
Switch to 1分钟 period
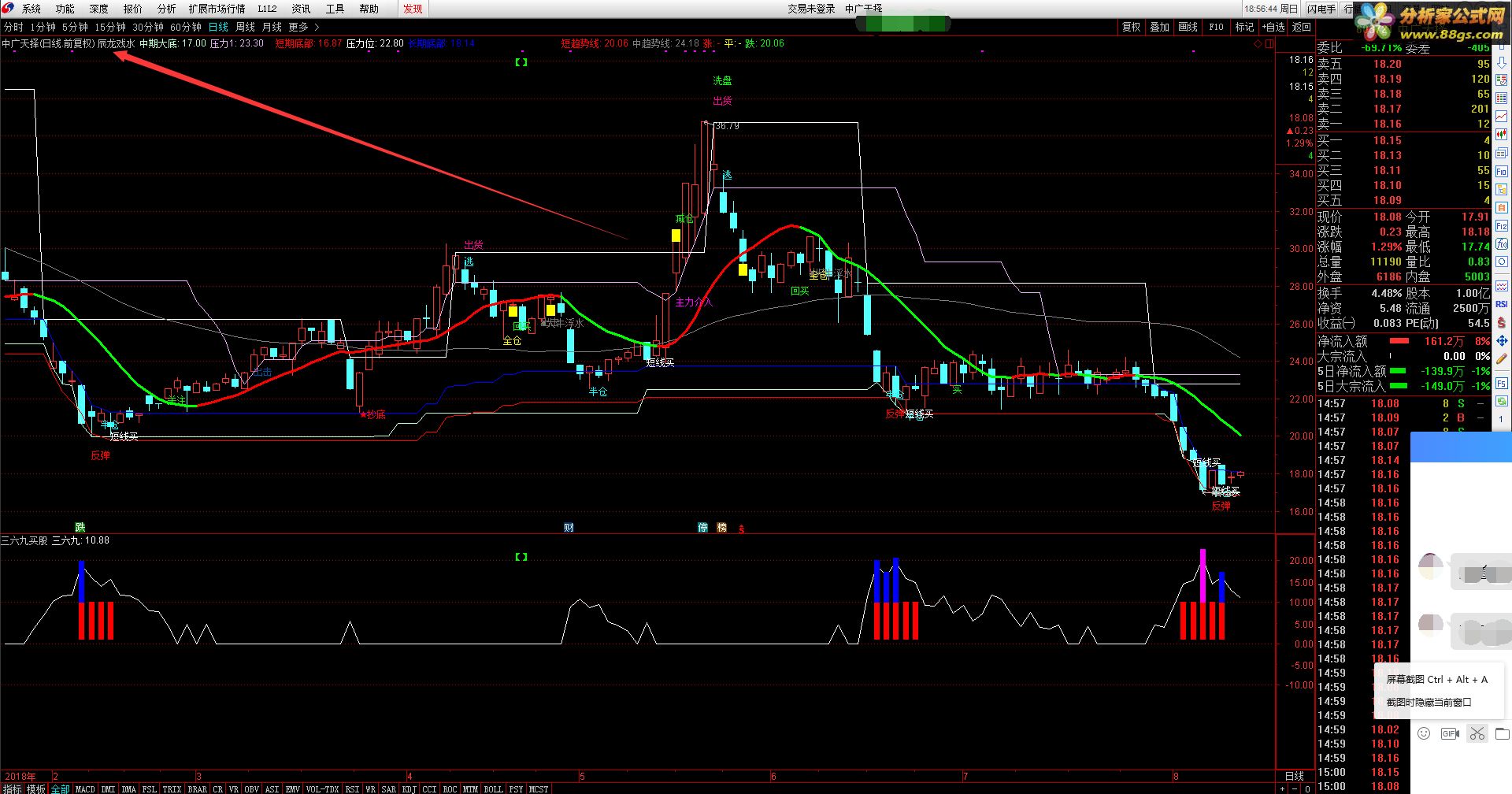43,27
